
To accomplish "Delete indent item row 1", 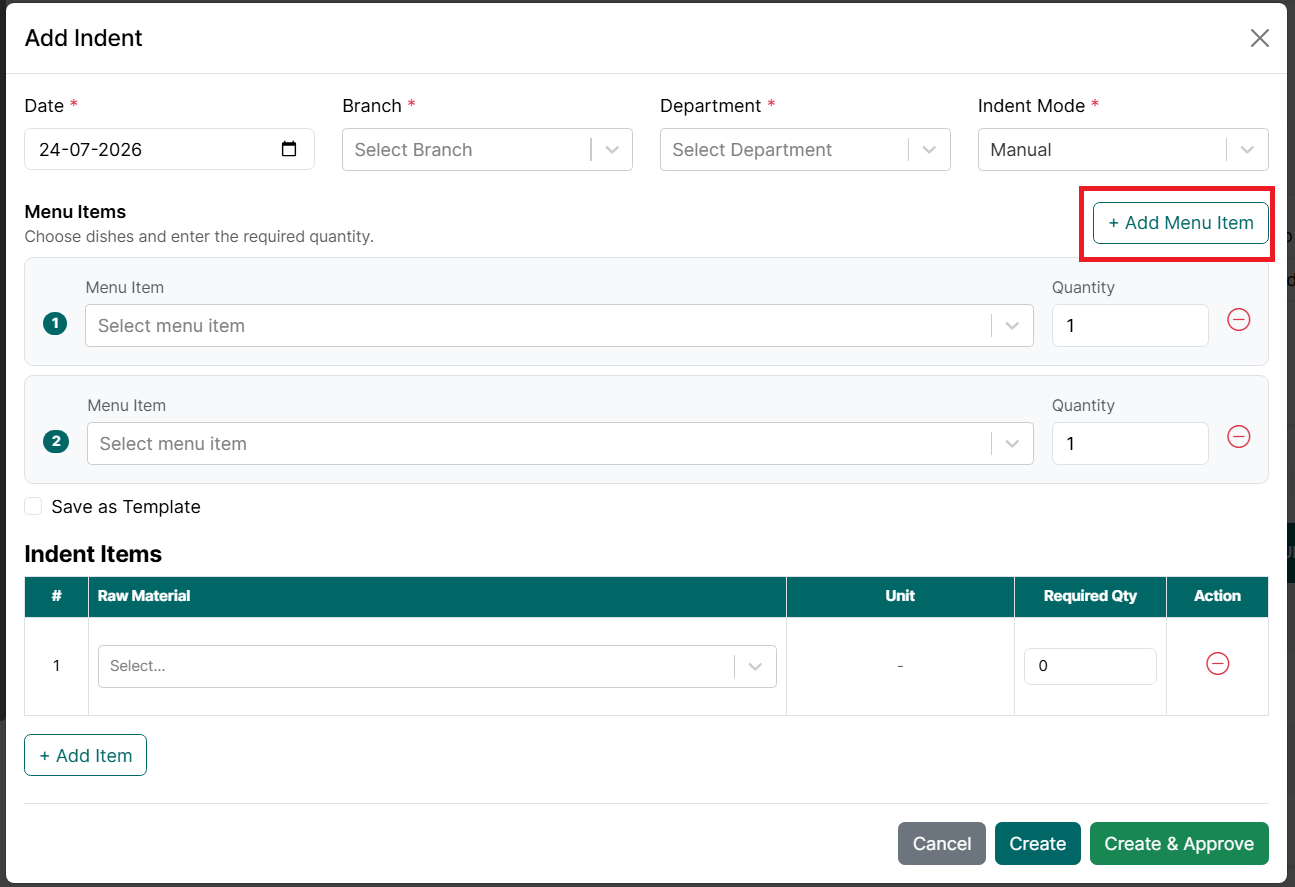I will [1217, 664].
